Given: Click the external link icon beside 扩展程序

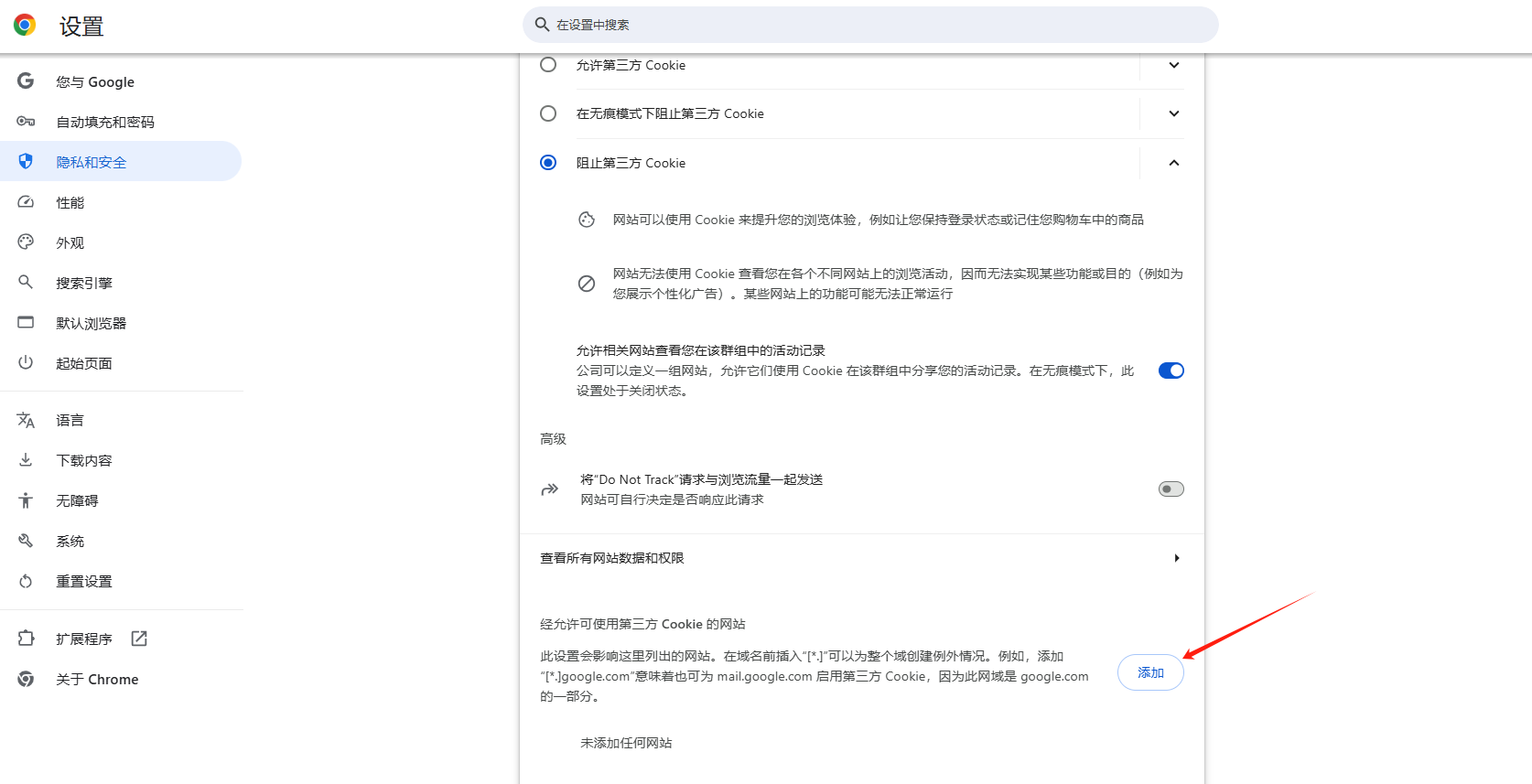Looking at the screenshot, I should coord(139,639).
